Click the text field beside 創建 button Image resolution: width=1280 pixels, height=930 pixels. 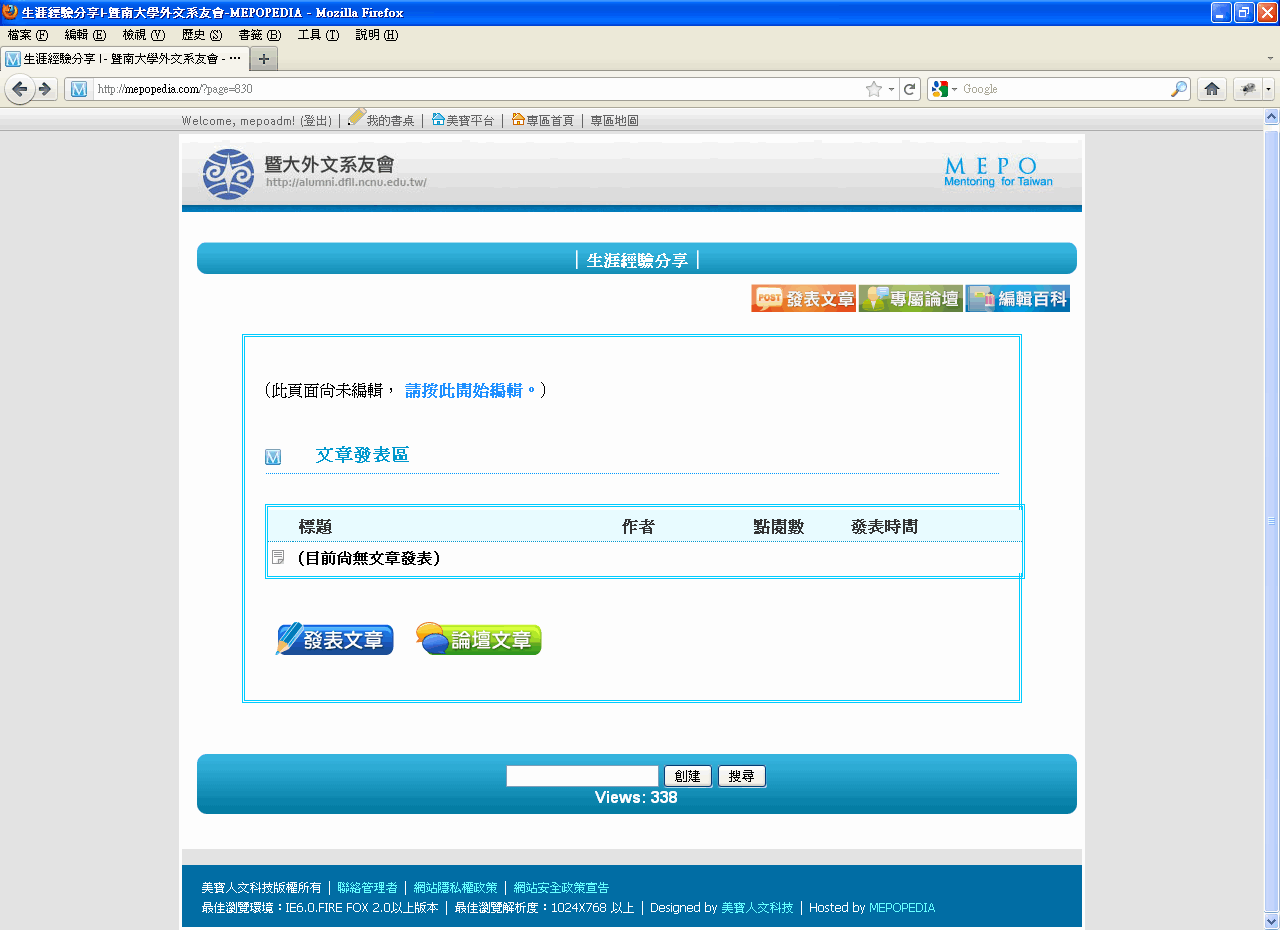(582, 776)
